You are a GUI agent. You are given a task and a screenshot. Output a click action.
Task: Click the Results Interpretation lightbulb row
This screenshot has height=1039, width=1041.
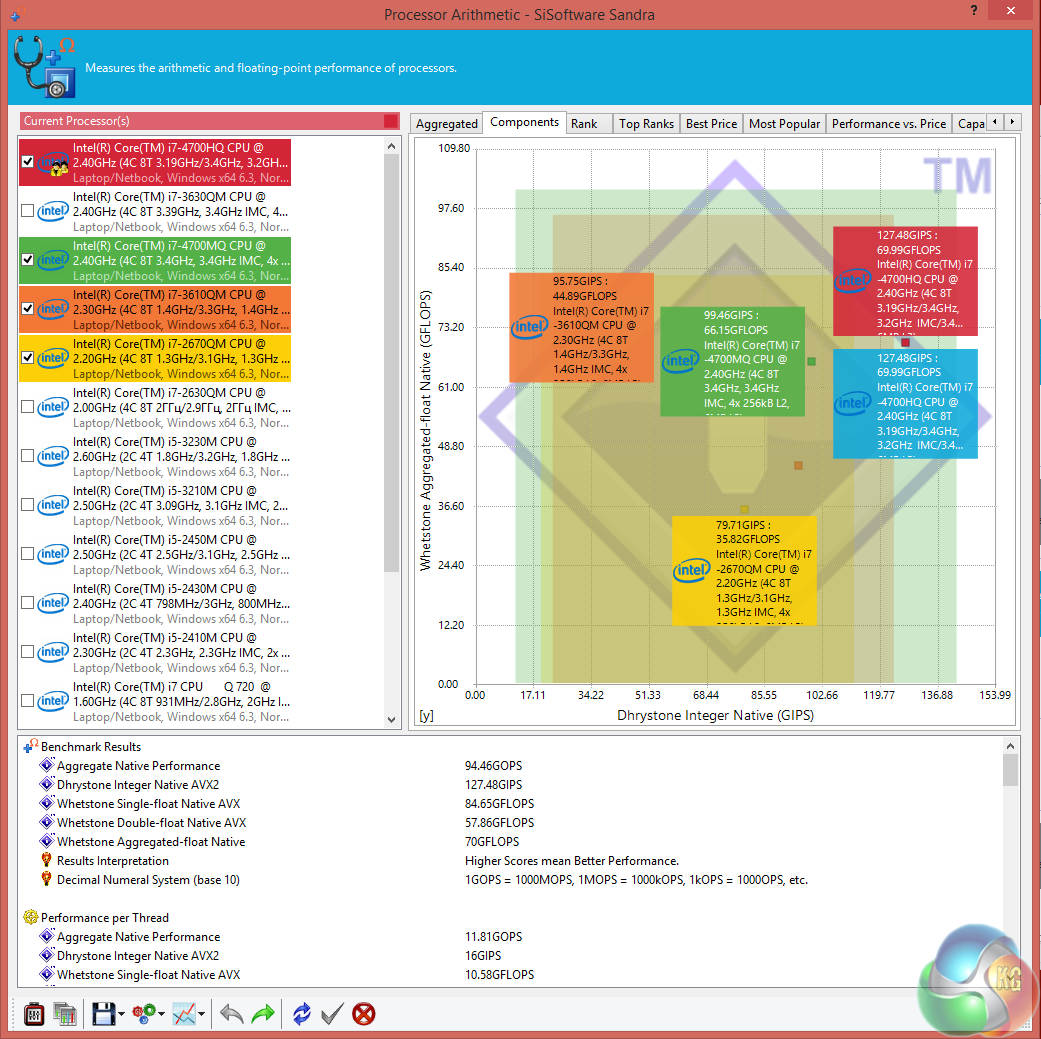pyautogui.click(x=511, y=861)
